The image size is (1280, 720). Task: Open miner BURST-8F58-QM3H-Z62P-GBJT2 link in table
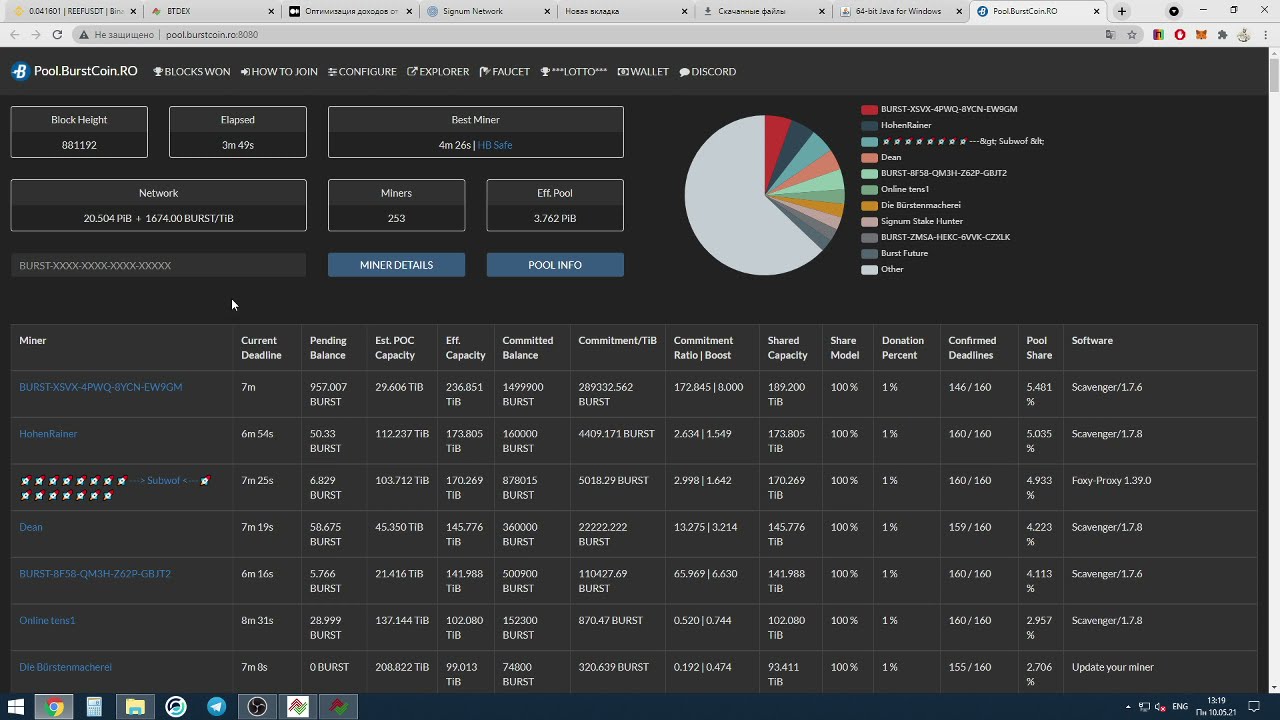click(95, 574)
